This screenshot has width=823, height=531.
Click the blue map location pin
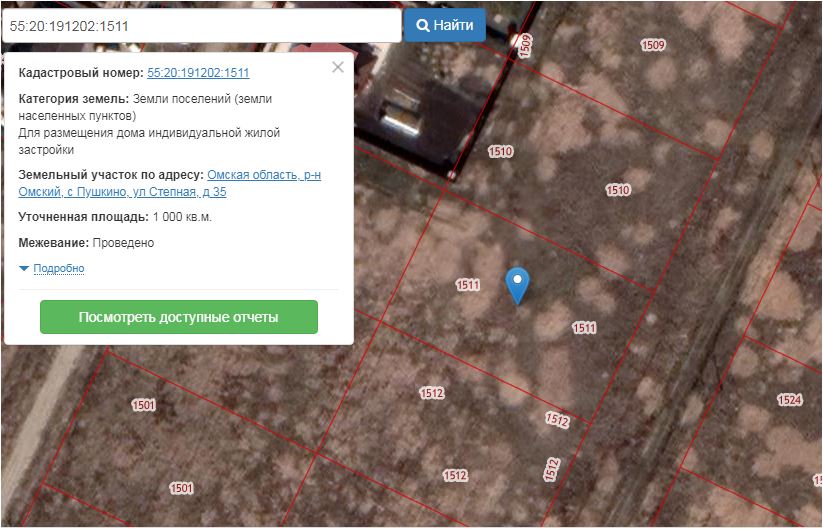click(x=518, y=285)
